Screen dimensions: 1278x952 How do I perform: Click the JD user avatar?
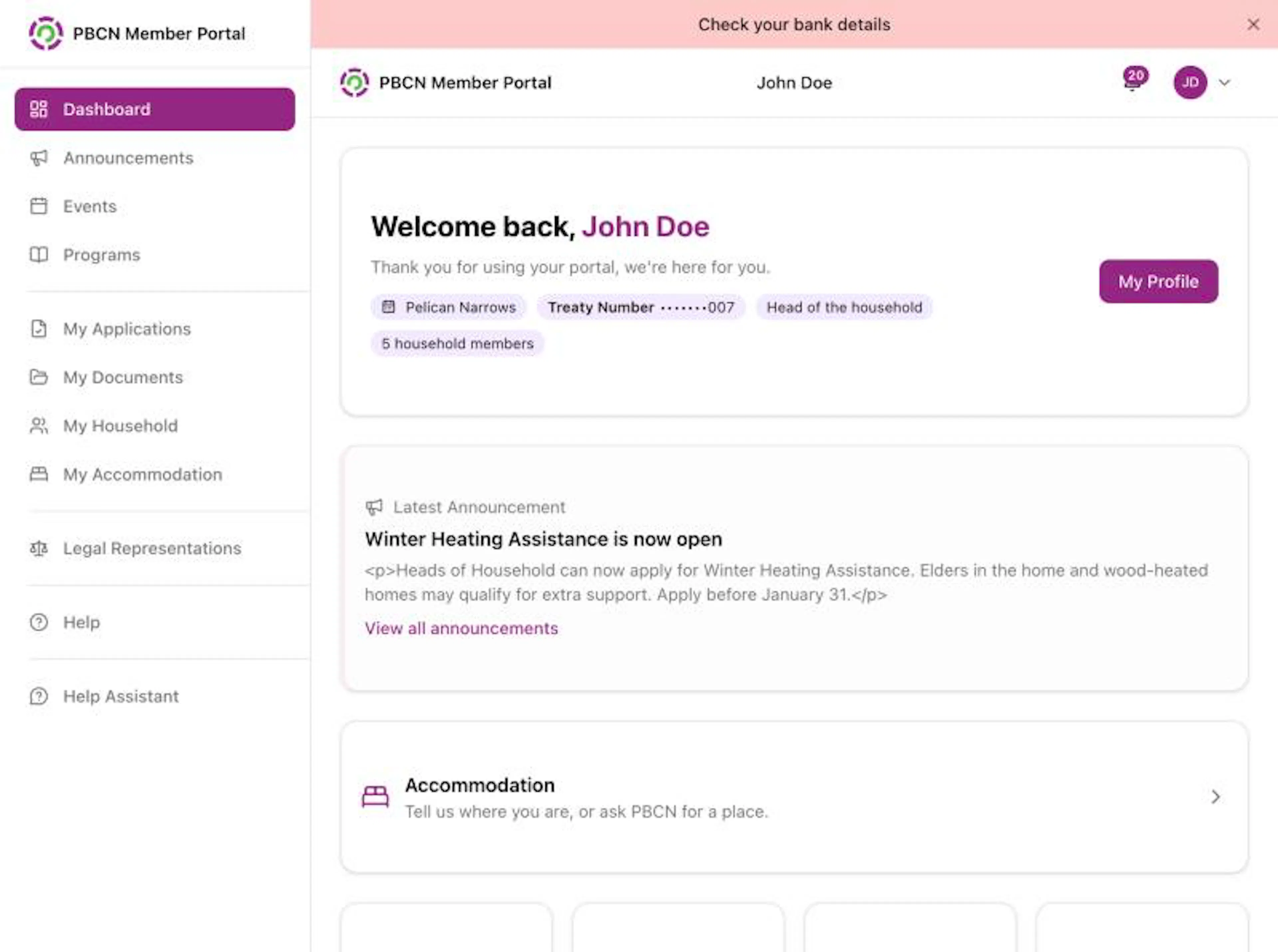(x=1190, y=83)
